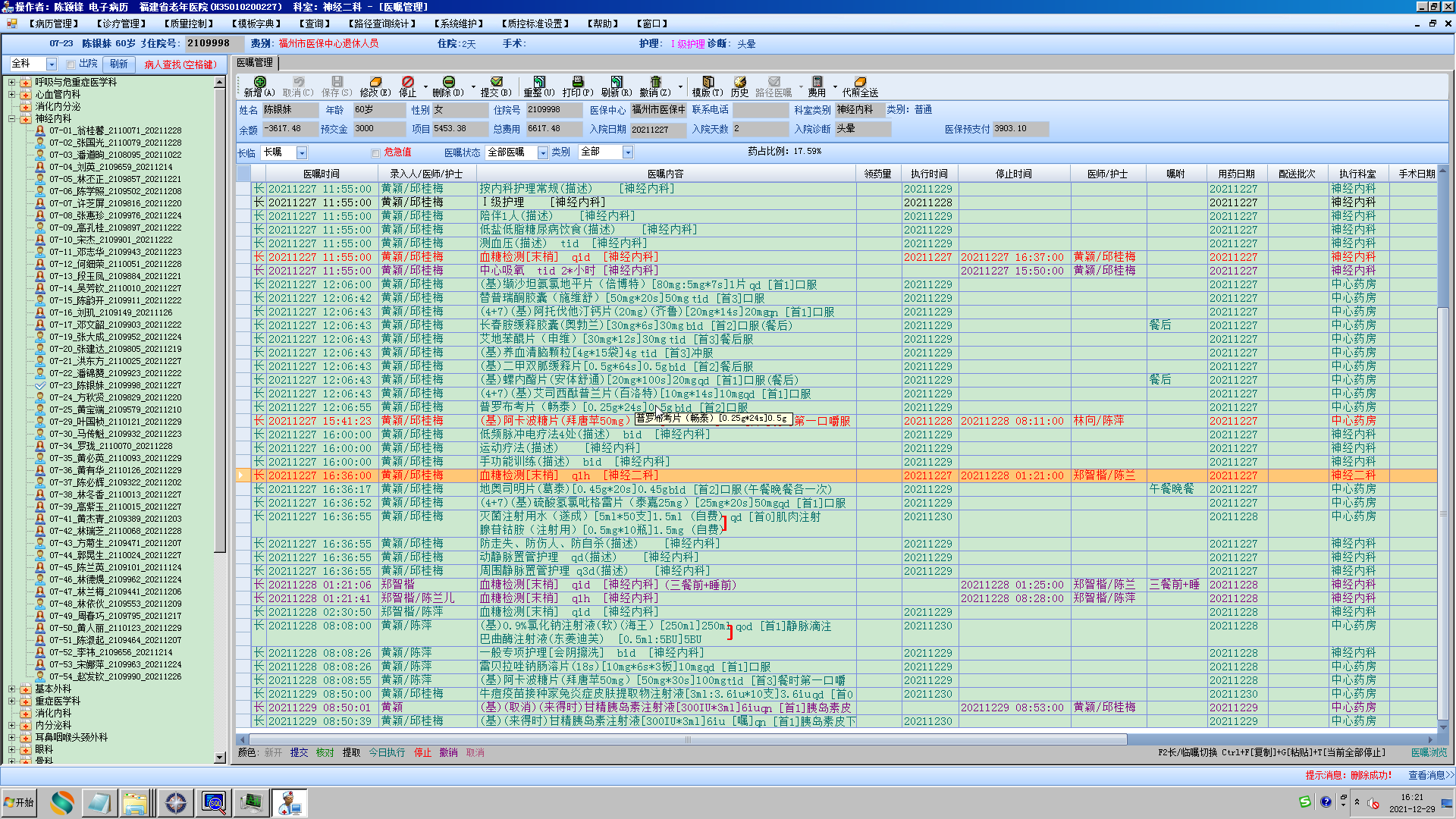This screenshot has height=819, width=1456.
Task: Click the 历史 history icon
Action: pyautogui.click(x=739, y=82)
